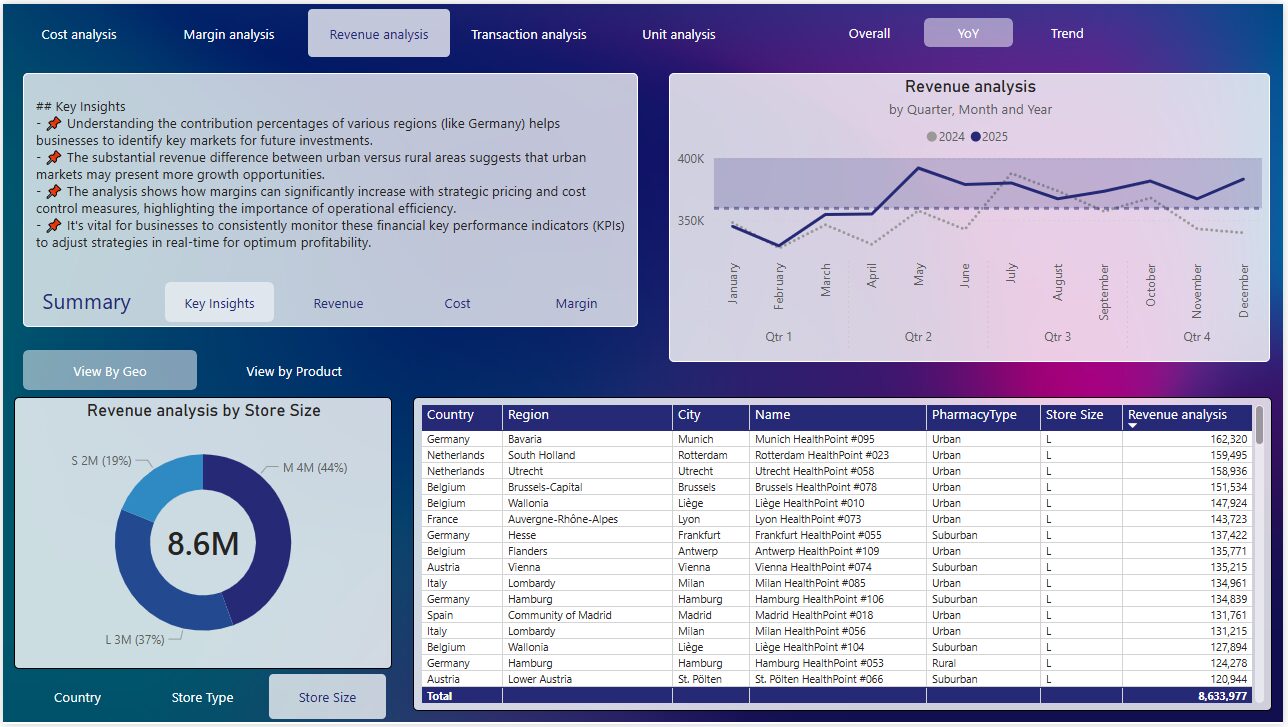The image size is (1288, 727).
Task: Show the Cost summary
Action: 457,303
